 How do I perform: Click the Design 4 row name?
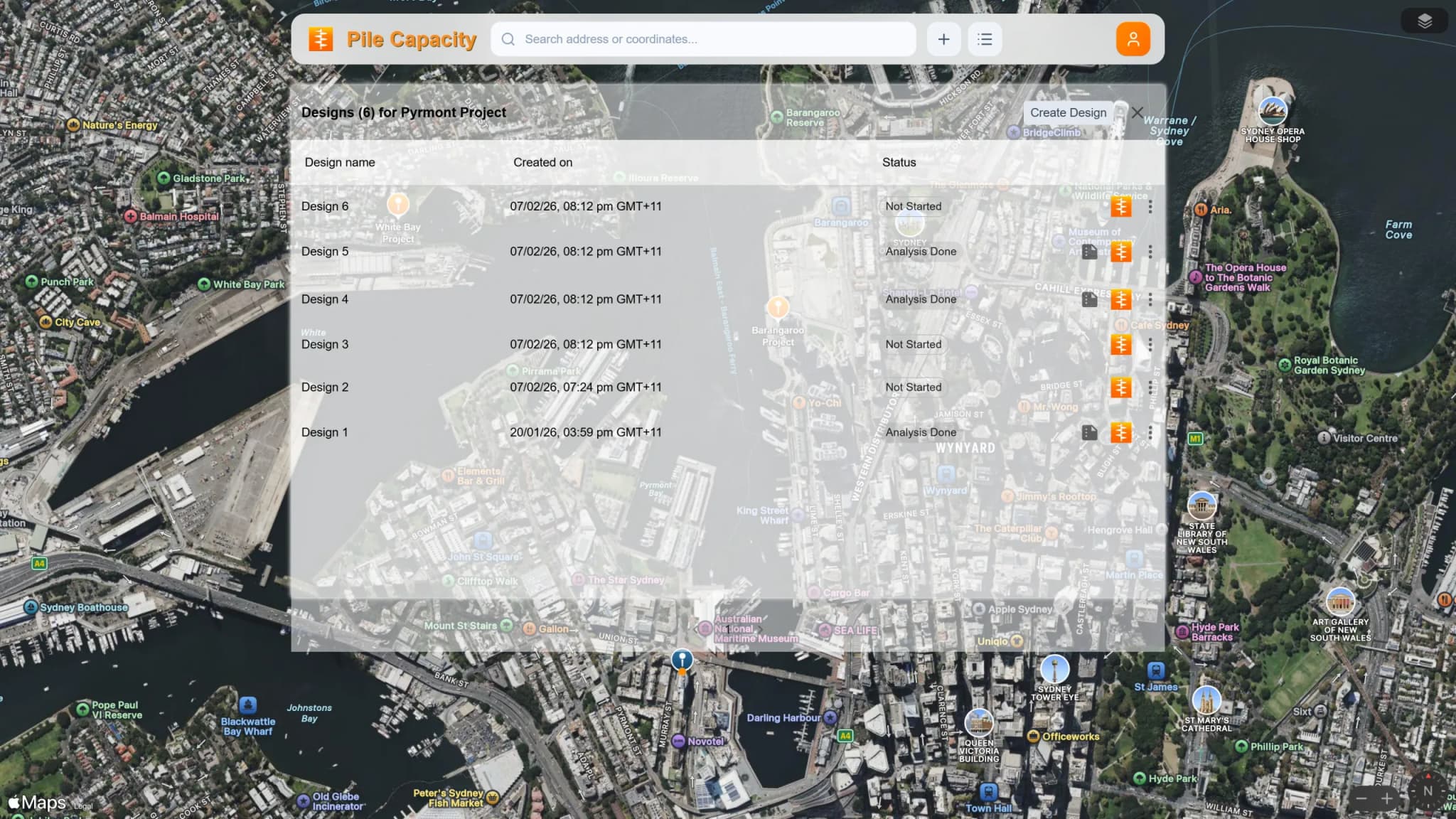[x=325, y=299]
